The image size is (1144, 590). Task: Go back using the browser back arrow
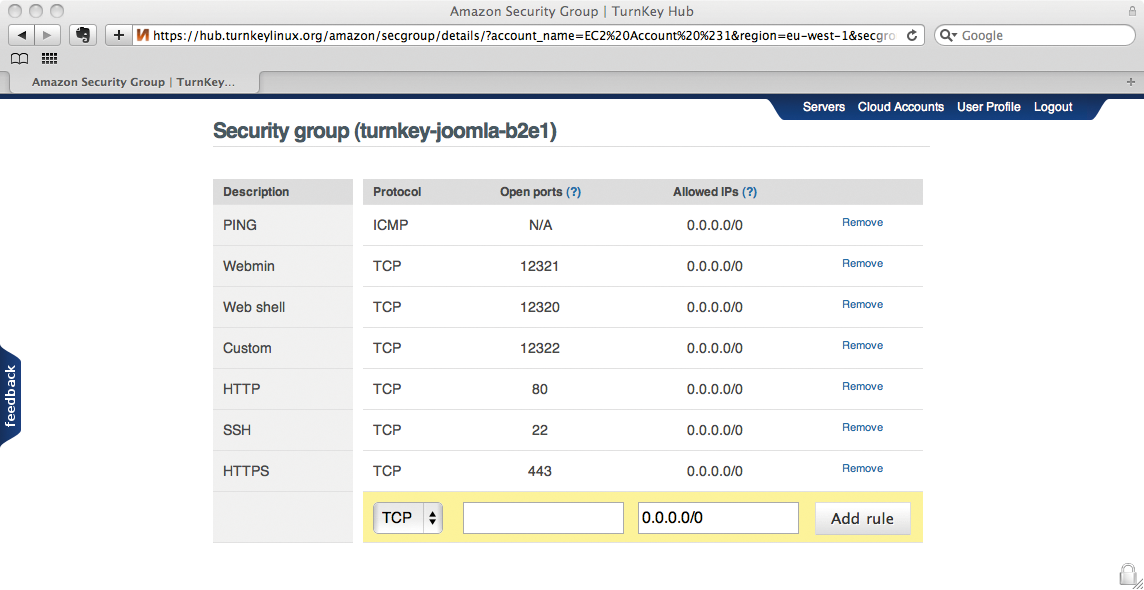(x=22, y=35)
